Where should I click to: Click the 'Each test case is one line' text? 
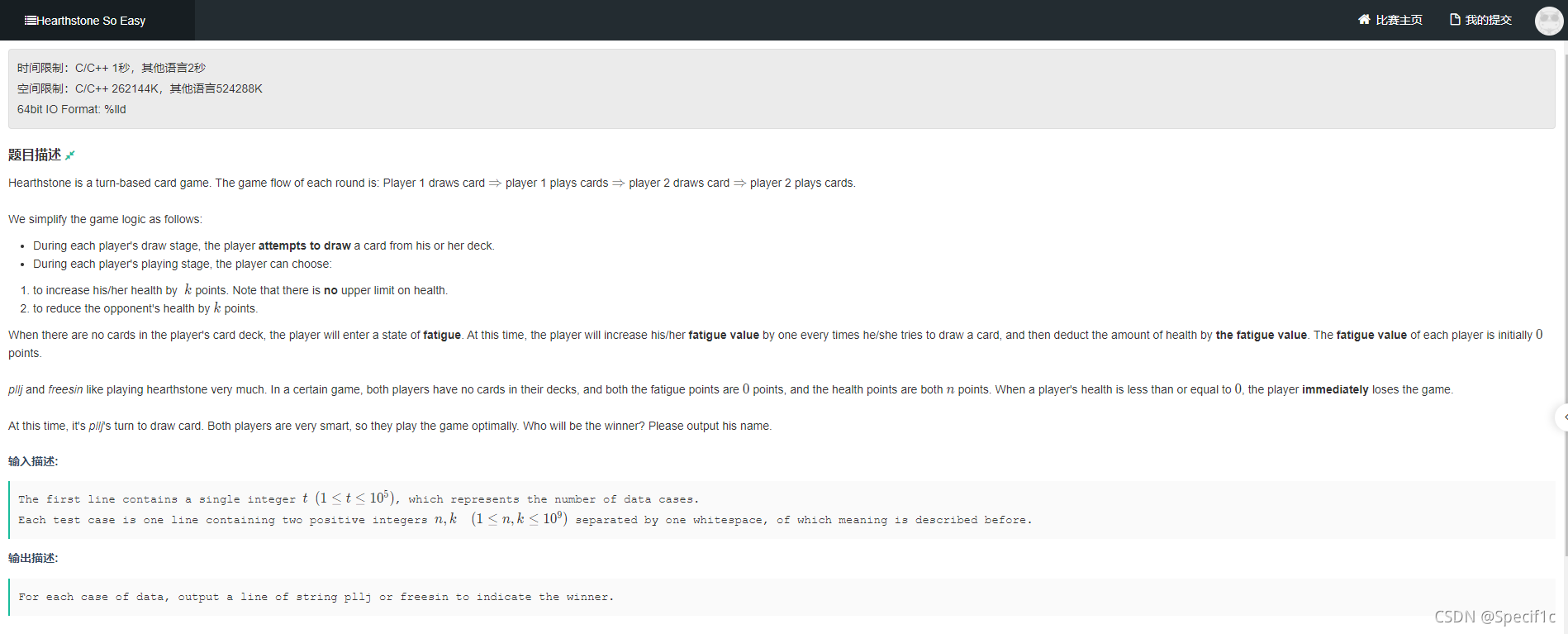coord(525,519)
